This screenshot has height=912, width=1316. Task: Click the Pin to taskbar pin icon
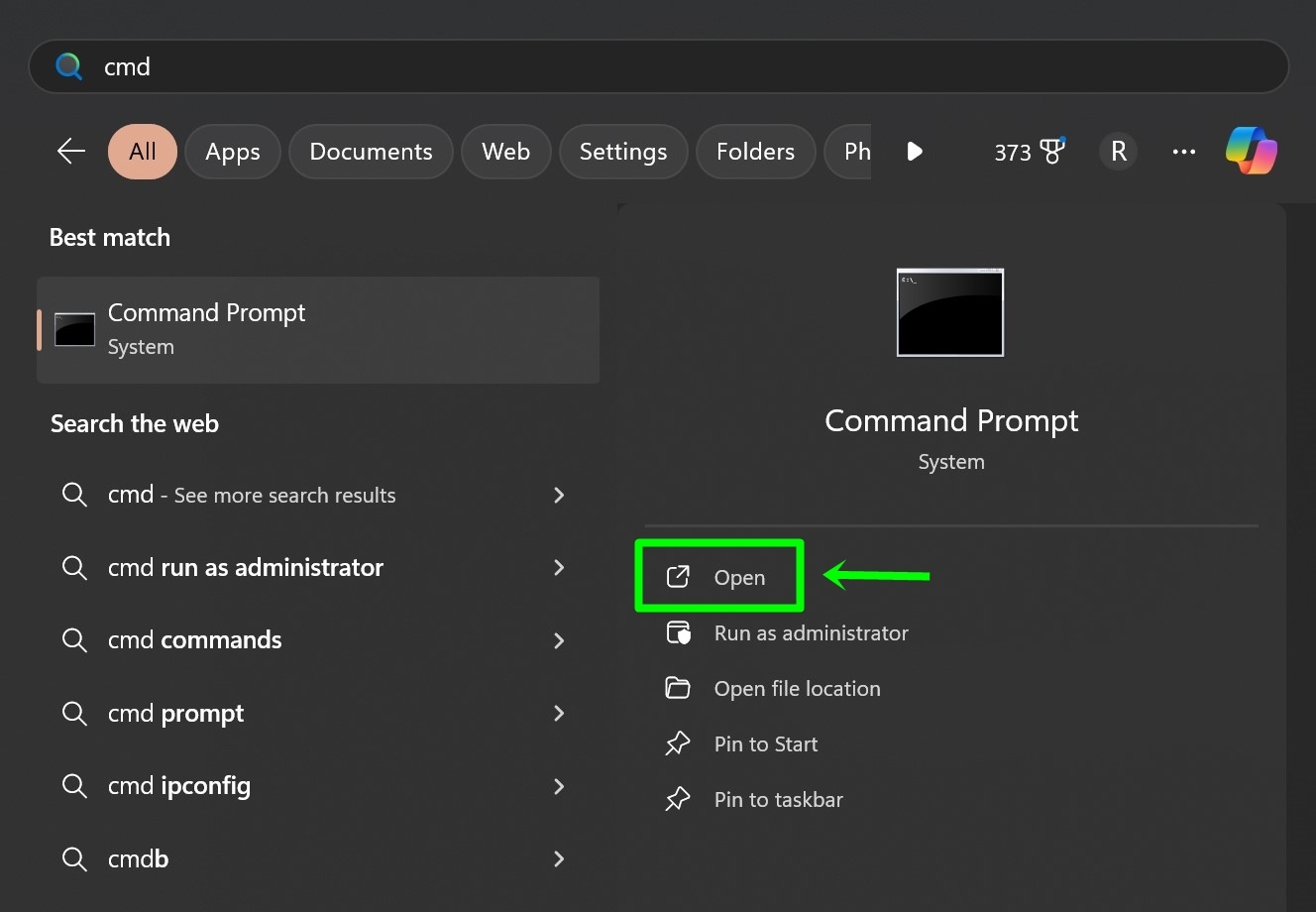click(678, 799)
